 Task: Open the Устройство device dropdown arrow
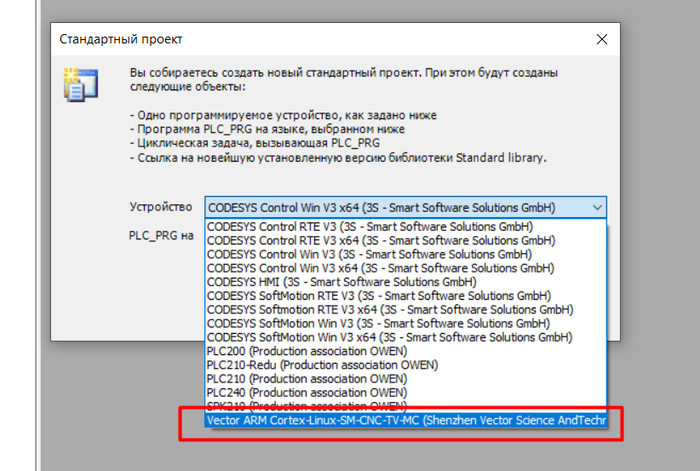pyautogui.click(x=597, y=208)
